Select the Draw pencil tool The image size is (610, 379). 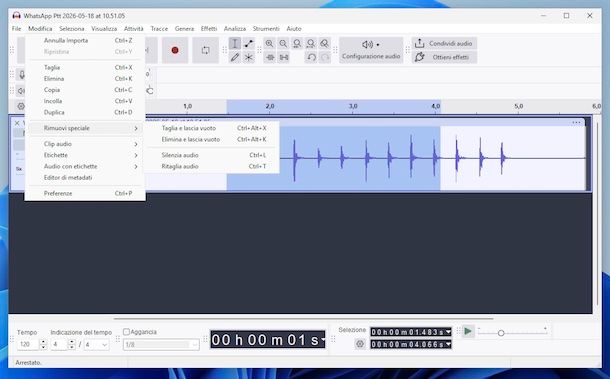click(235, 58)
